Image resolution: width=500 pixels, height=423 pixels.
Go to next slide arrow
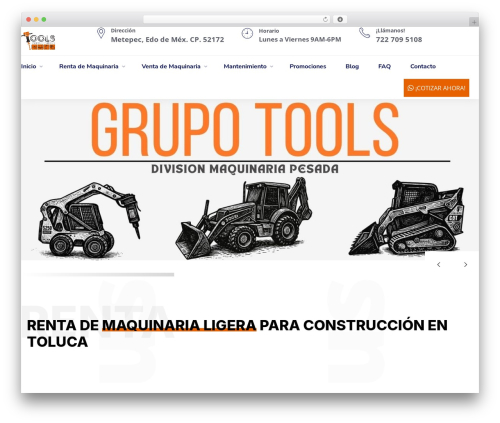pyautogui.click(x=465, y=264)
